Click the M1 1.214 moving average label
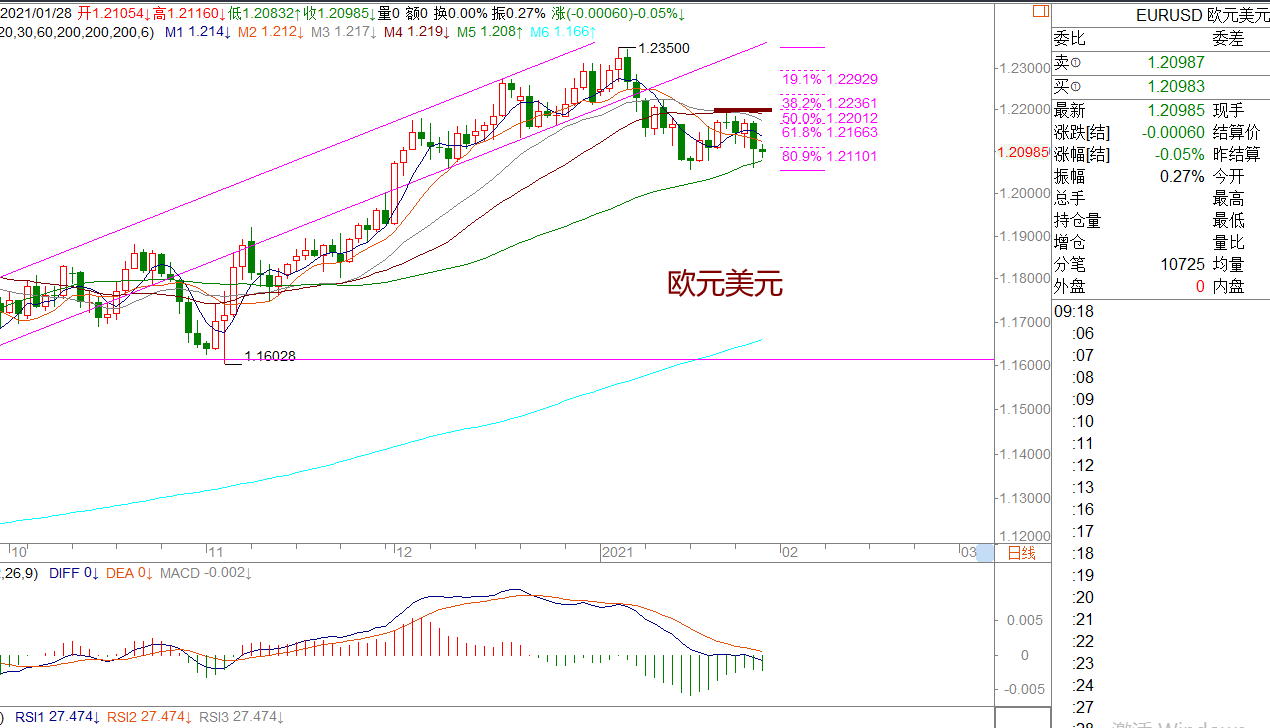The image size is (1270, 728). pos(198,32)
